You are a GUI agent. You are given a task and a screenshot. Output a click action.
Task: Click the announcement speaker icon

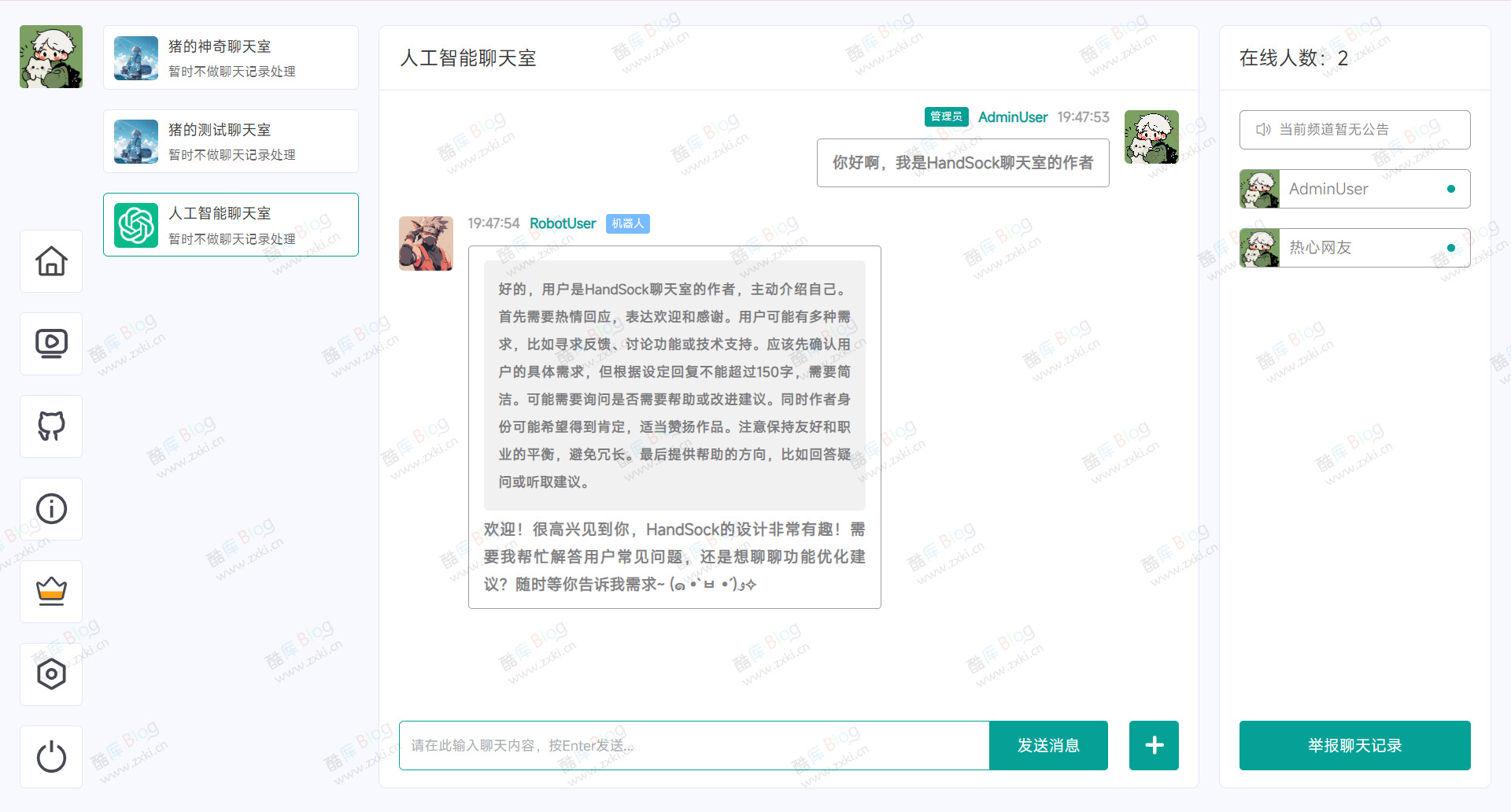click(x=1263, y=129)
